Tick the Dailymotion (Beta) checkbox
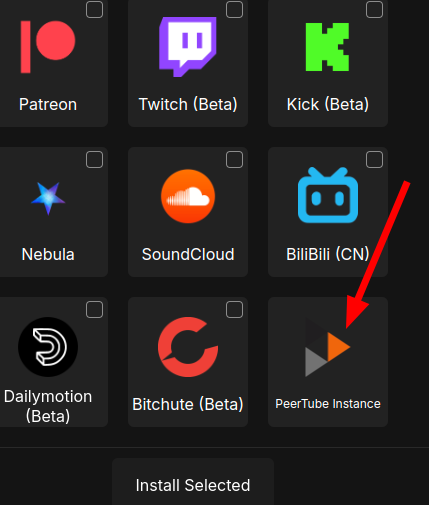 tap(94, 310)
